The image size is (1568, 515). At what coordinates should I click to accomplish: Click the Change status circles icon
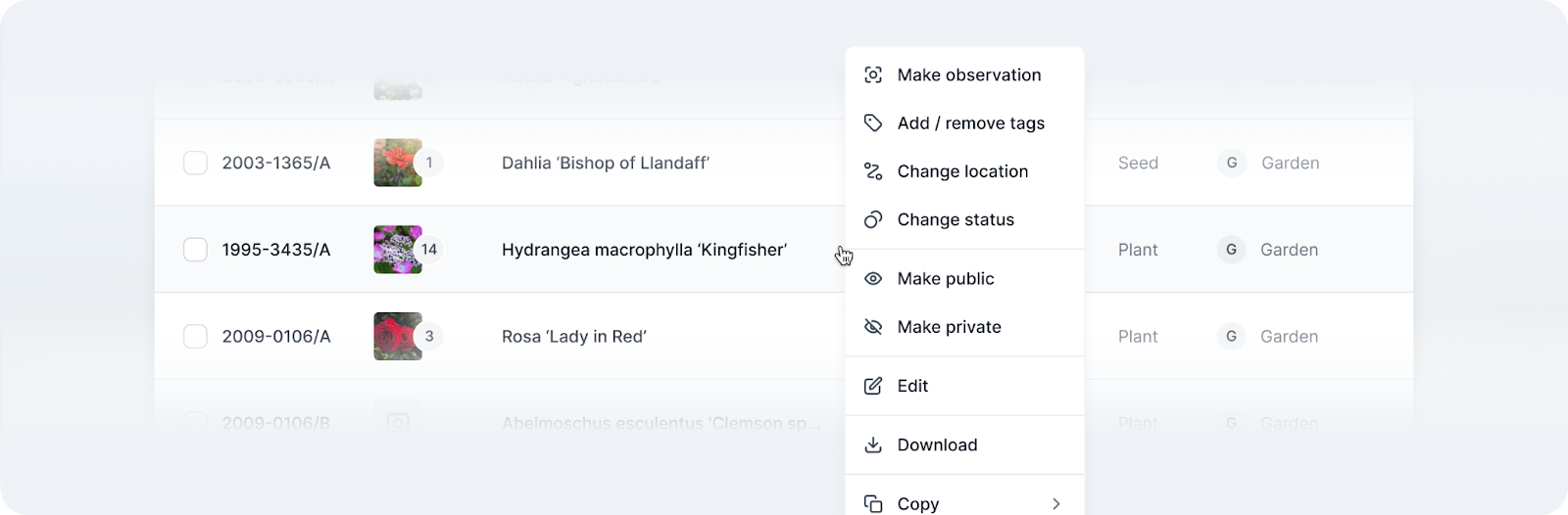coord(873,220)
